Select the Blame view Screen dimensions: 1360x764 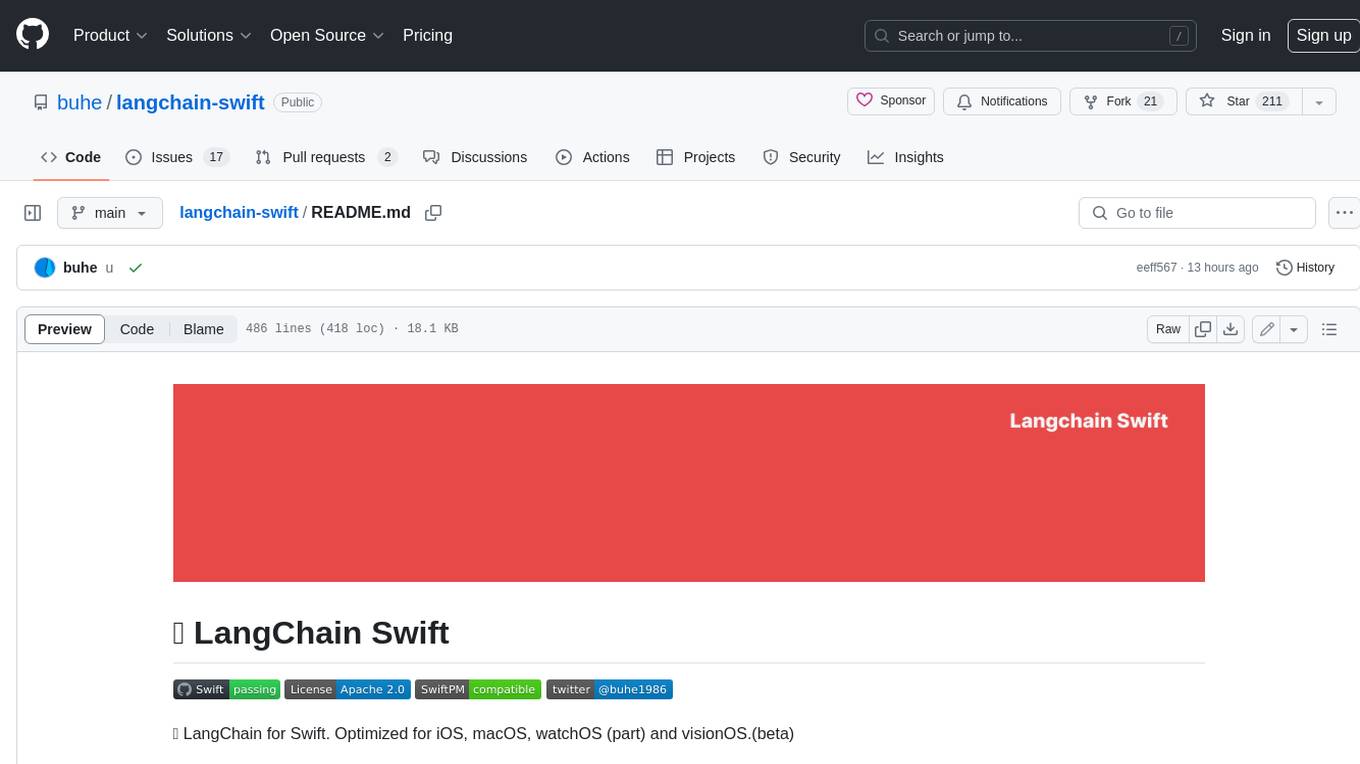click(203, 329)
